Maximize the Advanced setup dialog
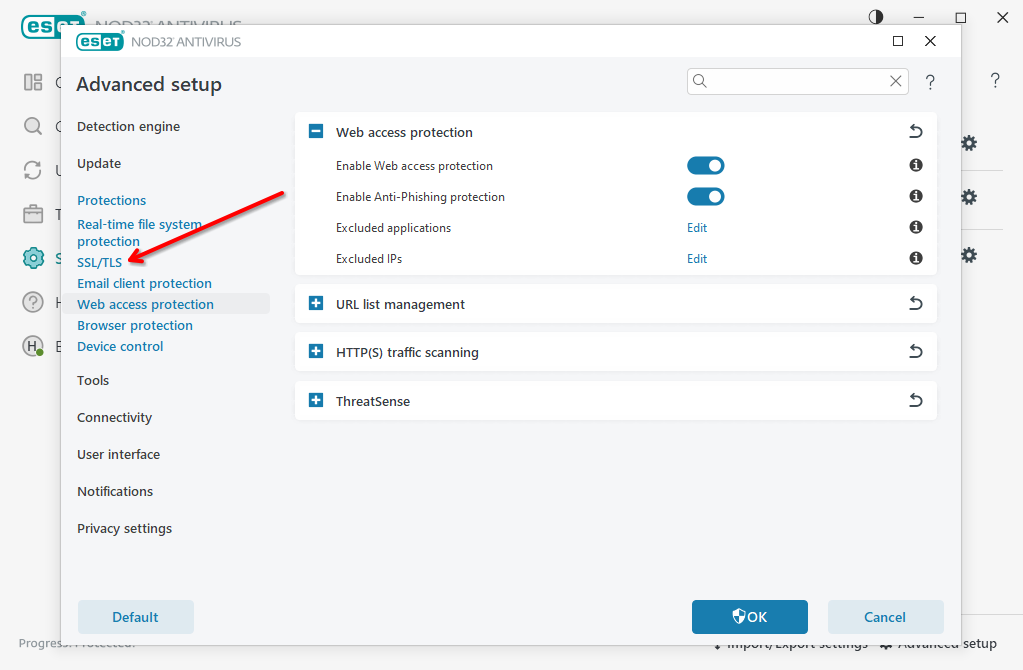Image resolution: width=1023 pixels, height=670 pixels. (x=898, y=41)
